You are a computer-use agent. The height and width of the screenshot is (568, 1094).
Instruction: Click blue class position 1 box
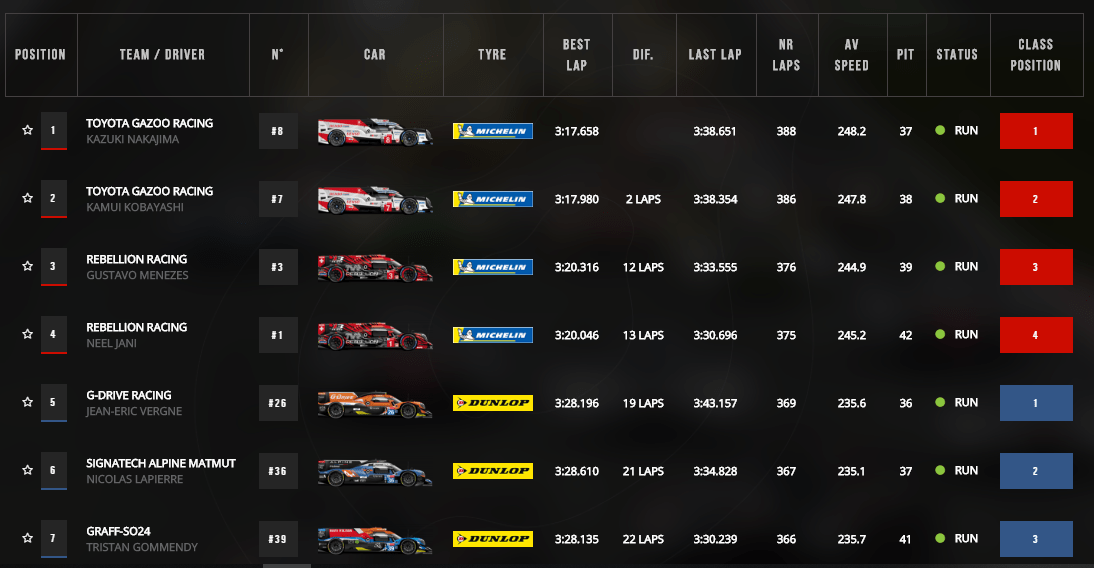[x=1036, y=403]
